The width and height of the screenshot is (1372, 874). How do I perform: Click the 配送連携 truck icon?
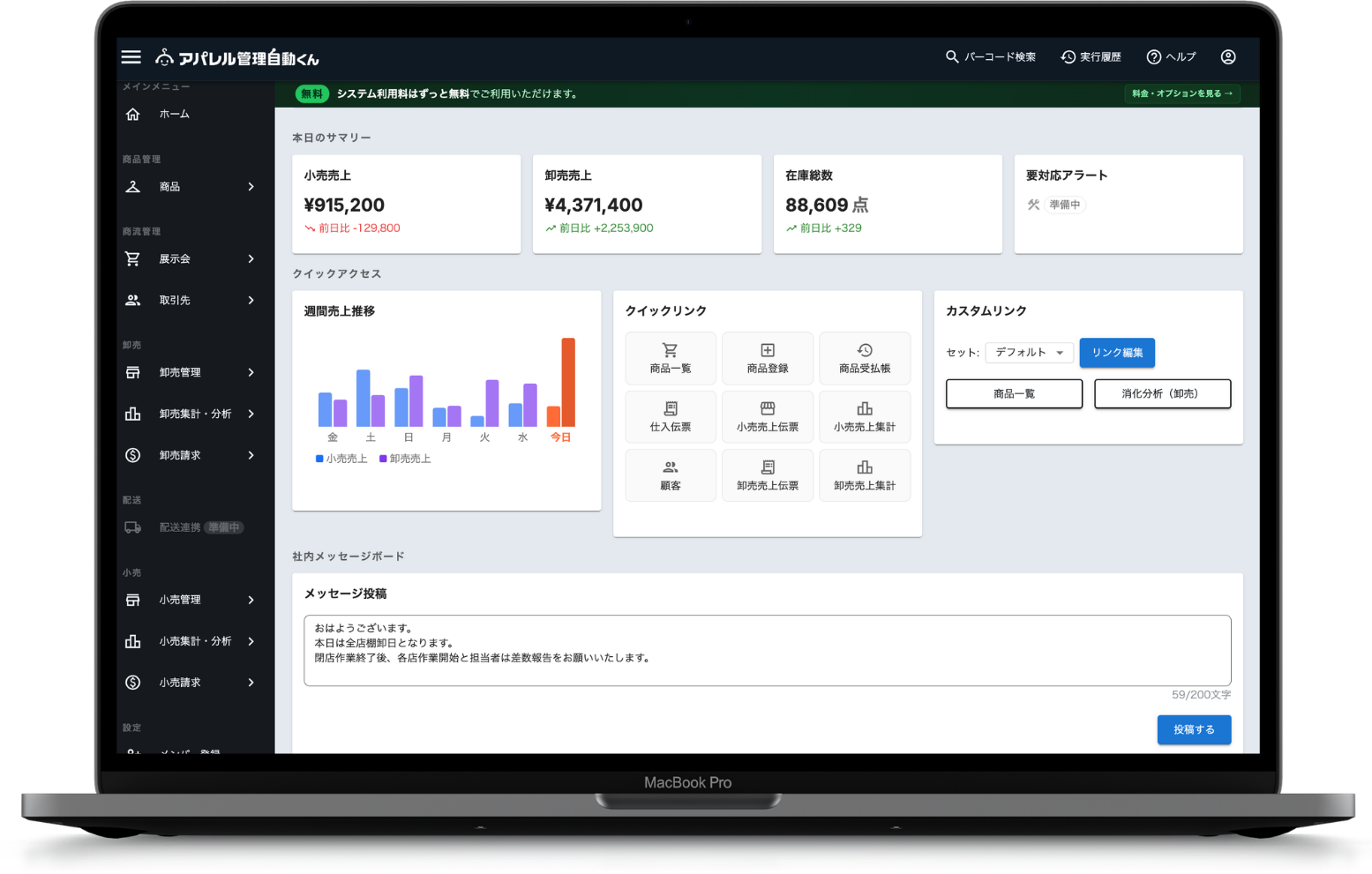tap(133, 528)
